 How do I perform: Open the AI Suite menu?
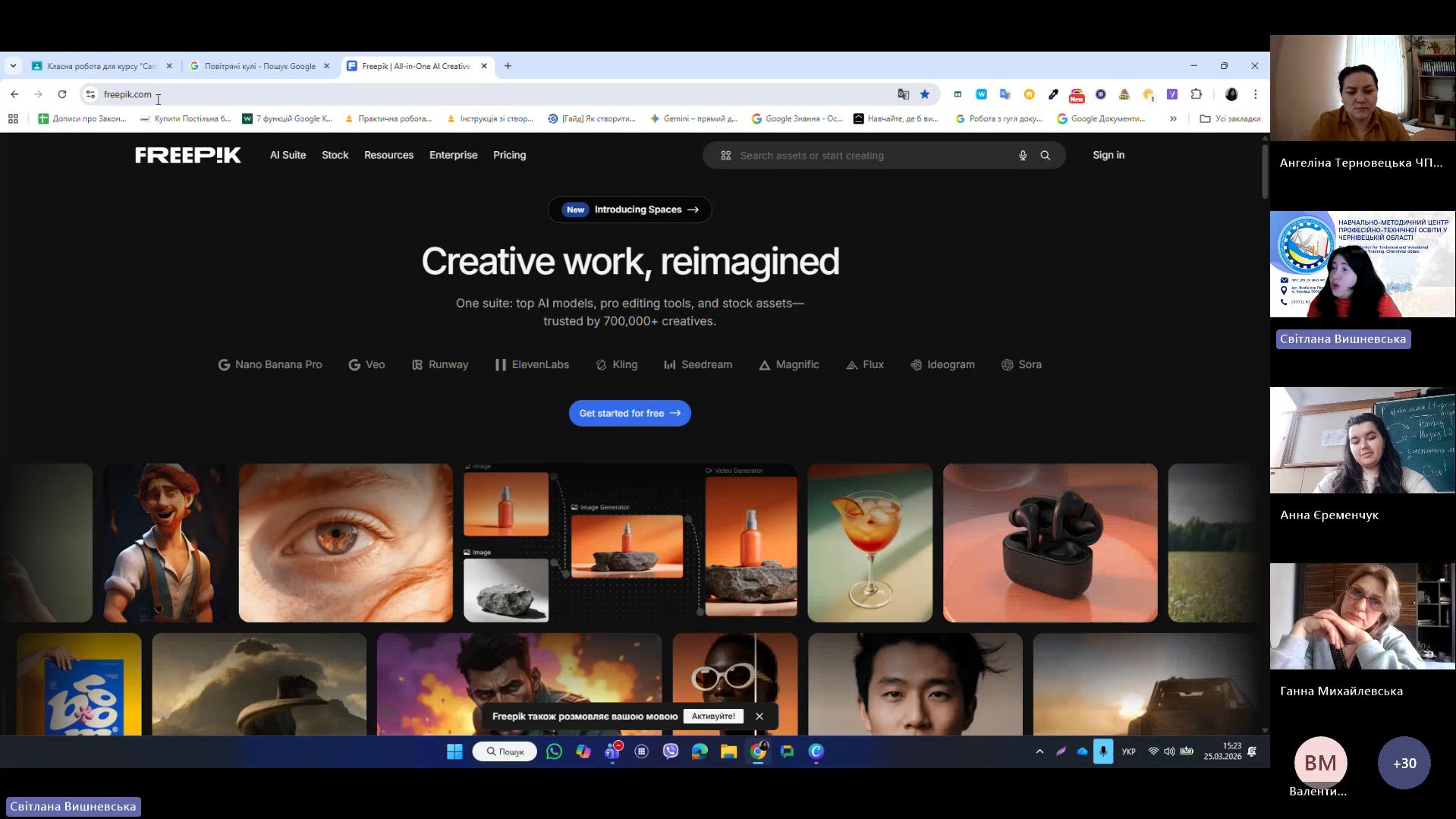pyautogui.click(x=288, y=155)
